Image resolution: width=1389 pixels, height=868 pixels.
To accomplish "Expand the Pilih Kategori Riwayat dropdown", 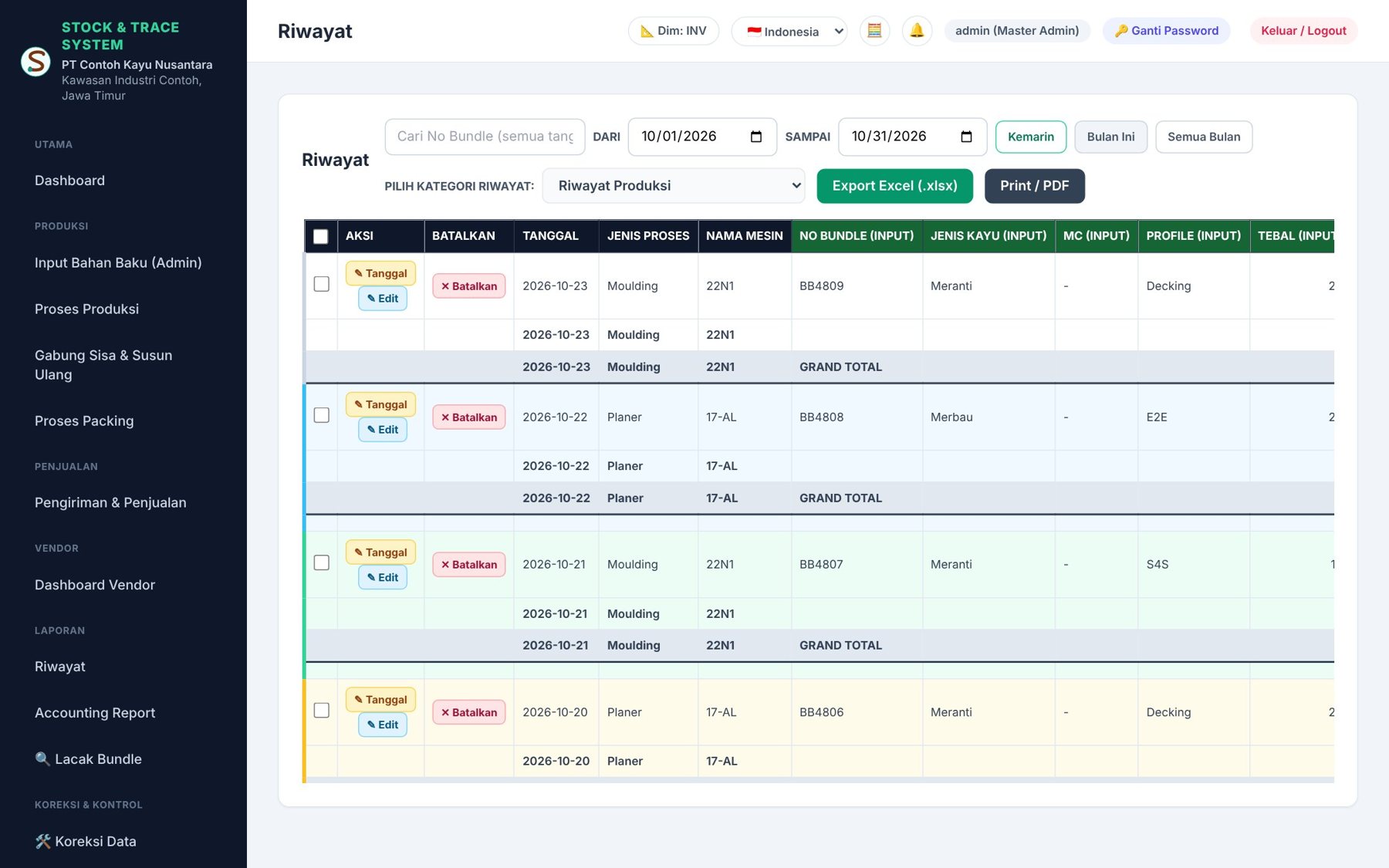I will [x=674, y=186].
